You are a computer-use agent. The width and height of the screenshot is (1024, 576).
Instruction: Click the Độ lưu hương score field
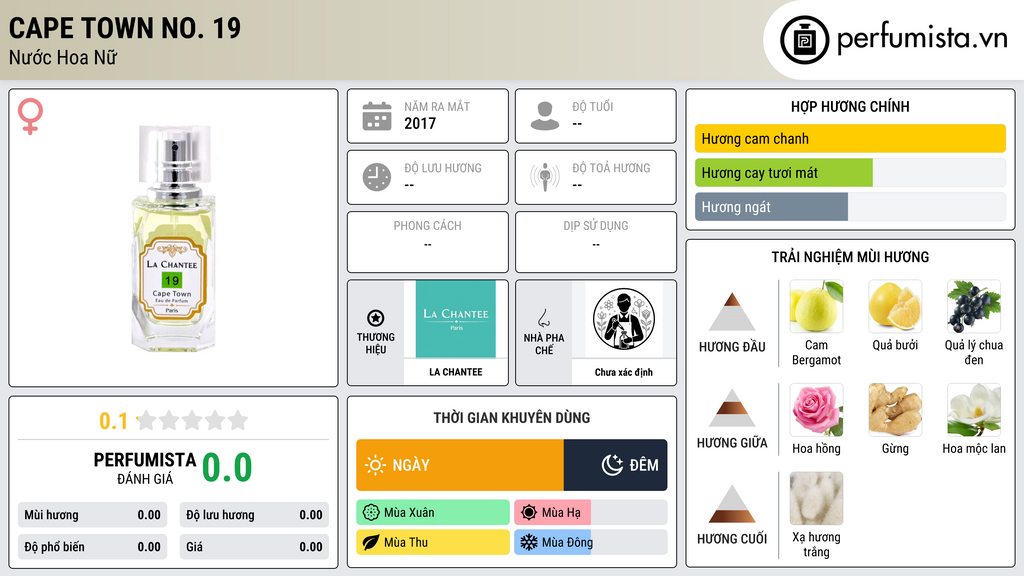point(254,515)
